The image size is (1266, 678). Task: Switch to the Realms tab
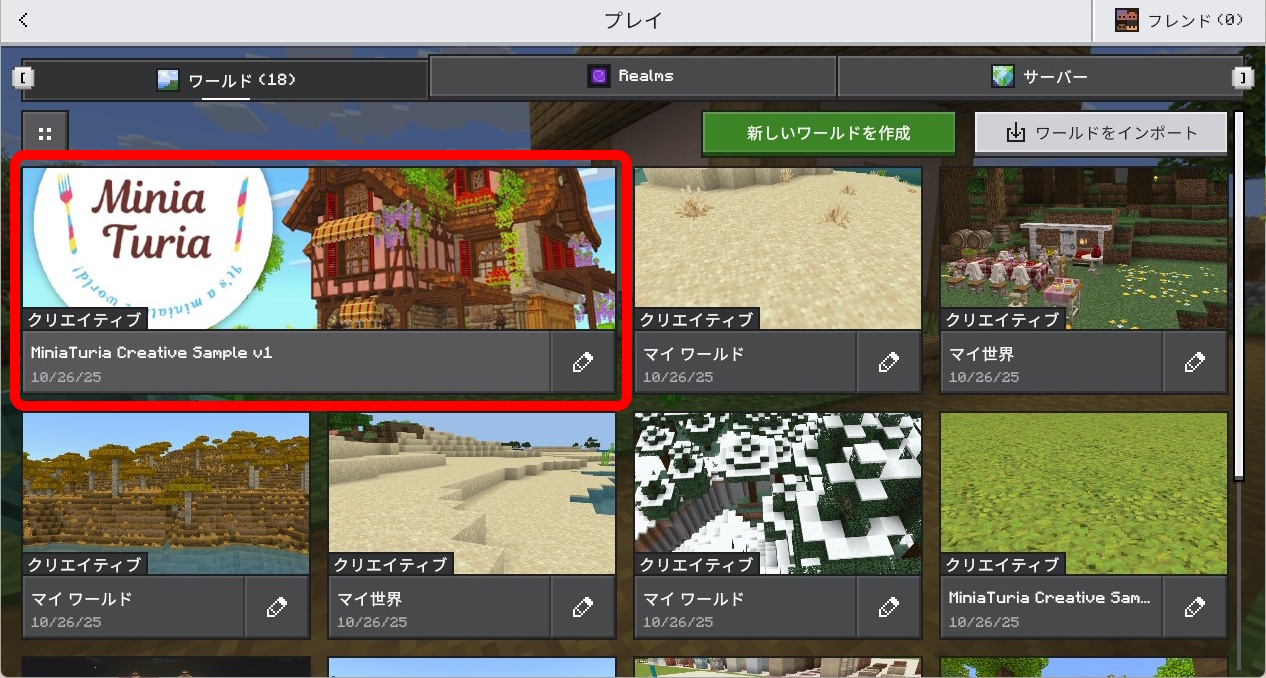point(632,75)
